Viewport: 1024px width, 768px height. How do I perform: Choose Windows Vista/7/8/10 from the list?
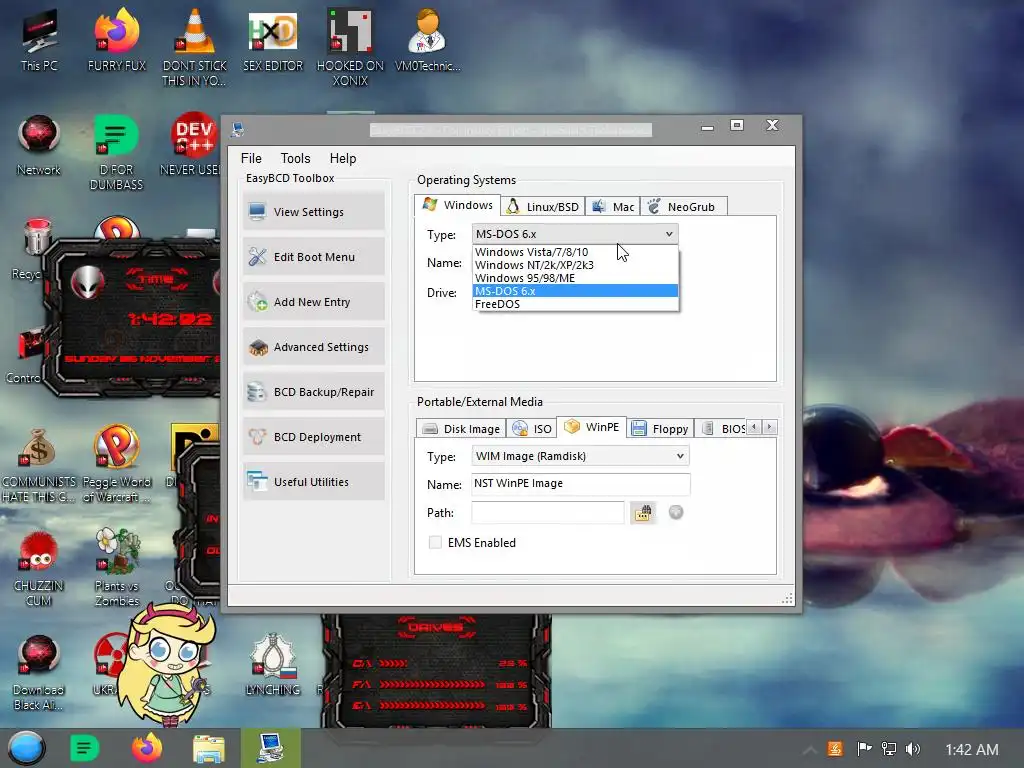click(575, 252)
